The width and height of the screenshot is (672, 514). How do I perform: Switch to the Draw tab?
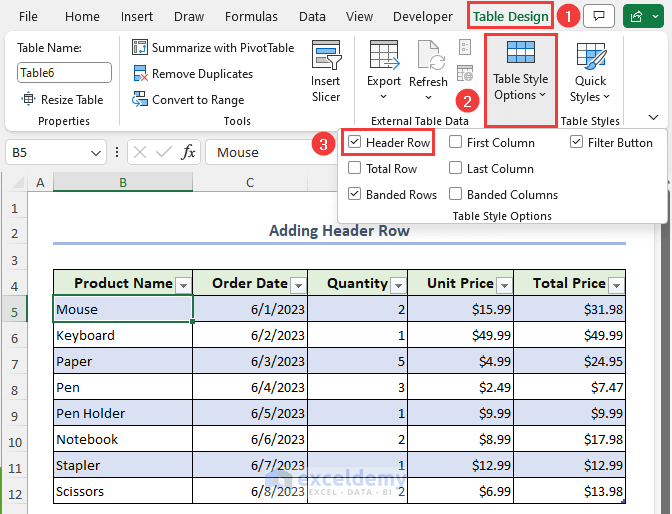coord(189,16)
